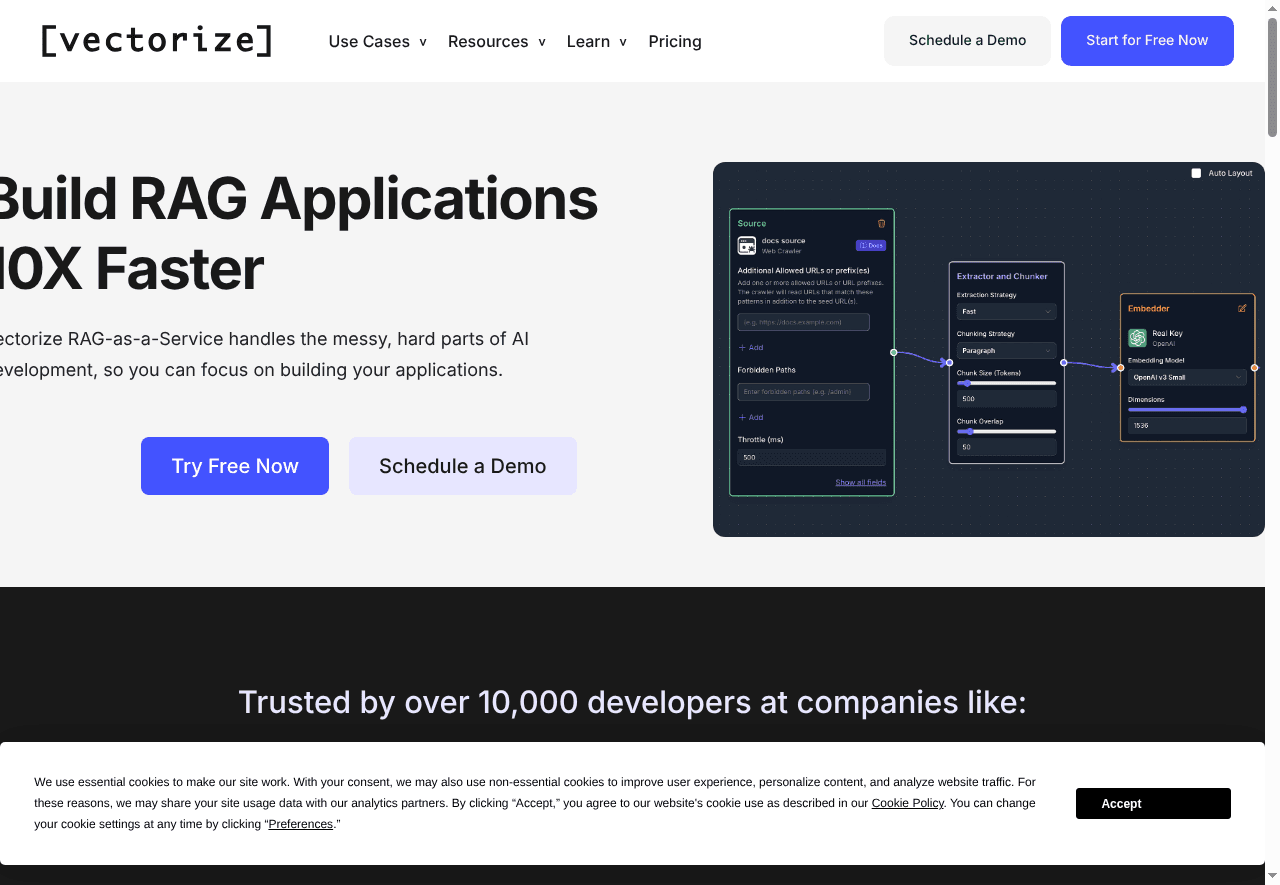The image size is (1280, 885).
Task: Click the Forbidden Paths input field
Action: pyautogui.click(x=803, y=392)
